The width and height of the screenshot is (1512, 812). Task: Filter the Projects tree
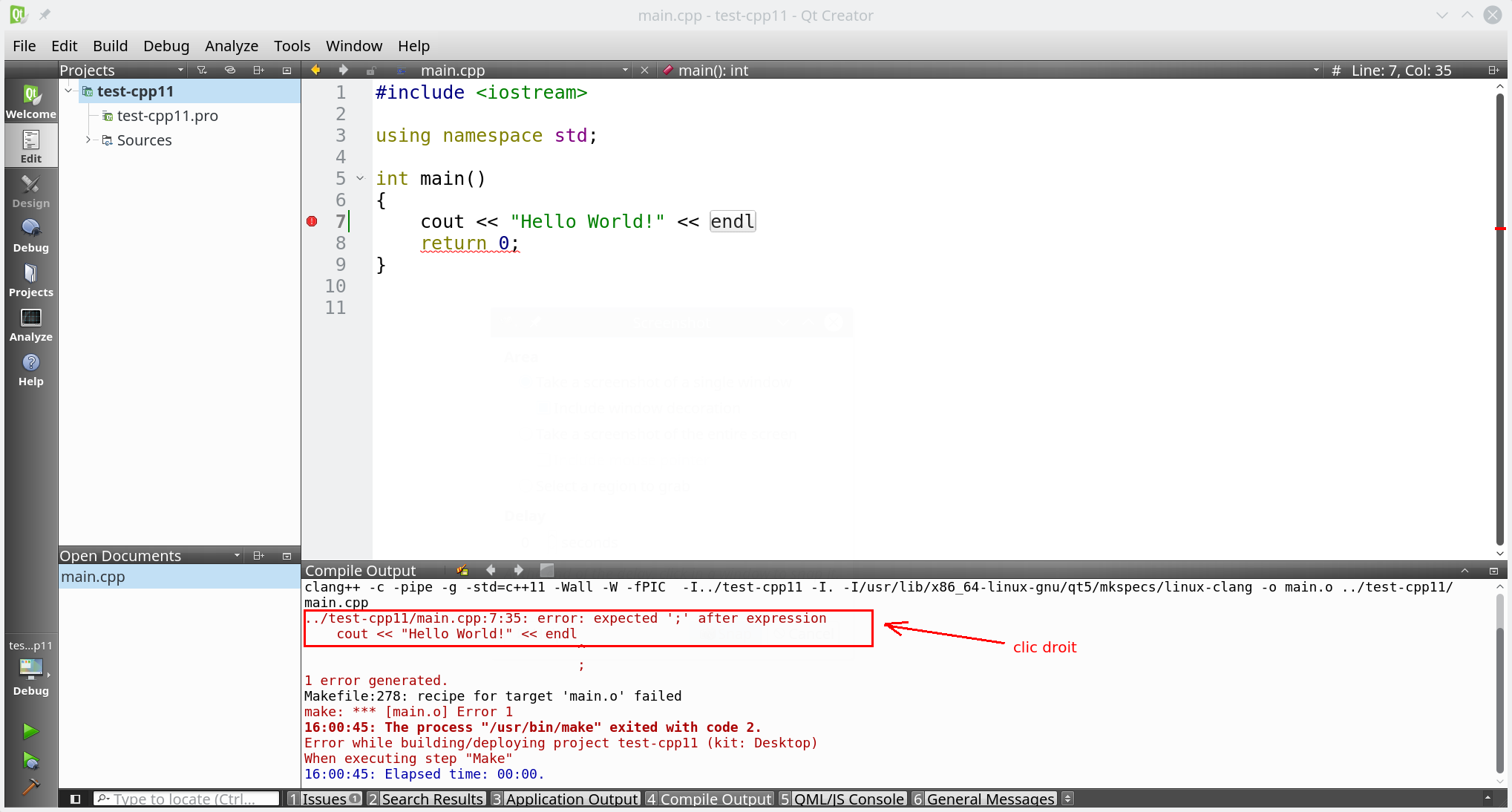point(202,70)
